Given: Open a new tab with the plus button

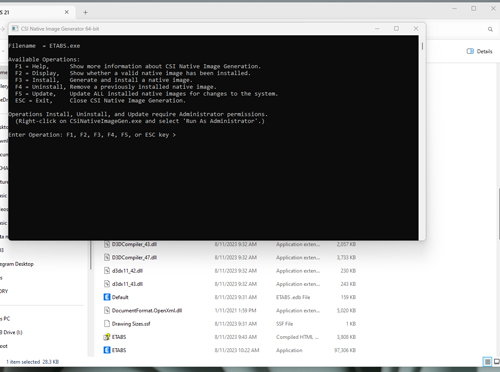Looking at the screenshot, I should click(85, 12).
